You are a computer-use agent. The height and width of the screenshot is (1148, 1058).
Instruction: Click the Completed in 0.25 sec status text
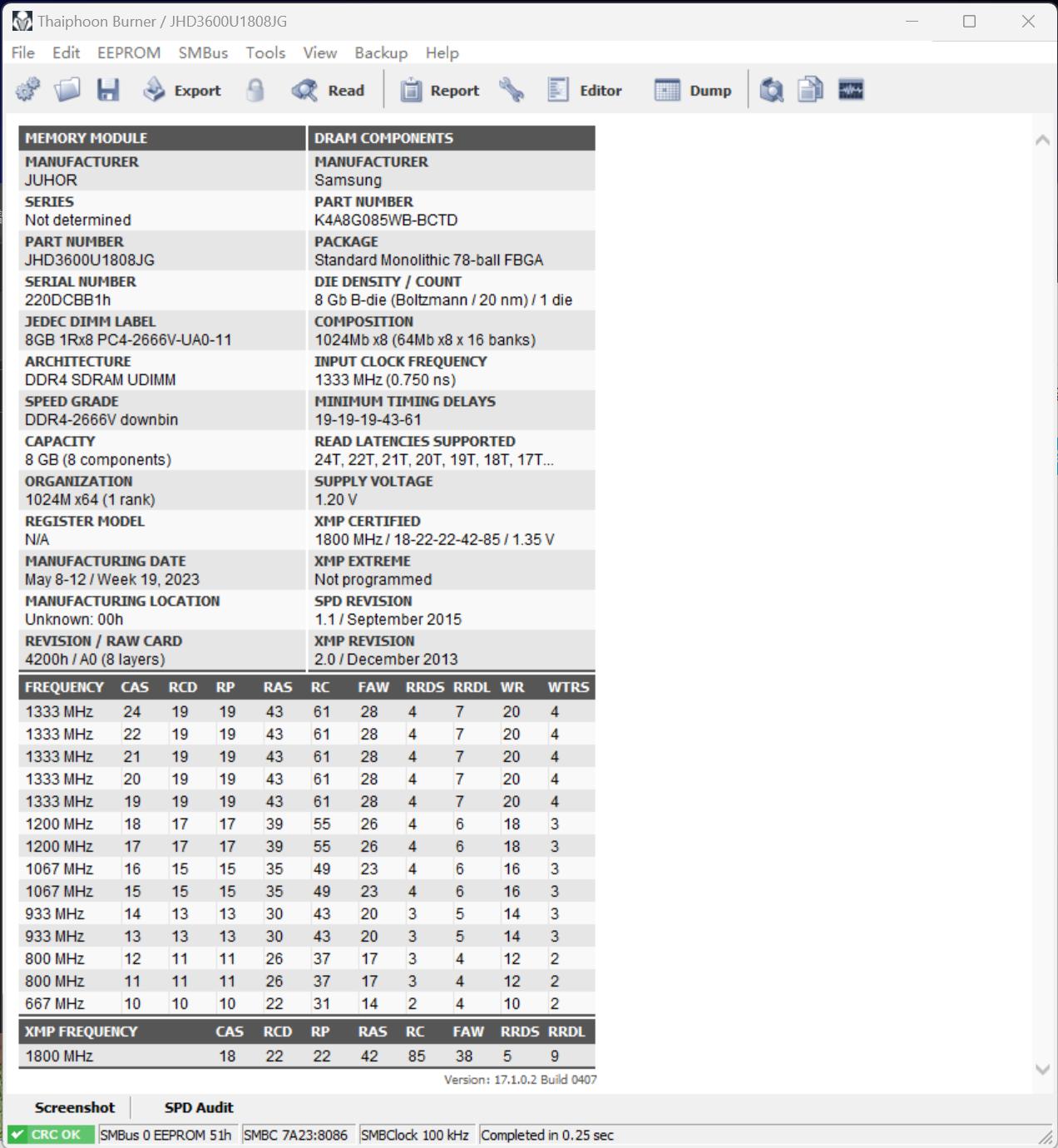point(547,1135)
